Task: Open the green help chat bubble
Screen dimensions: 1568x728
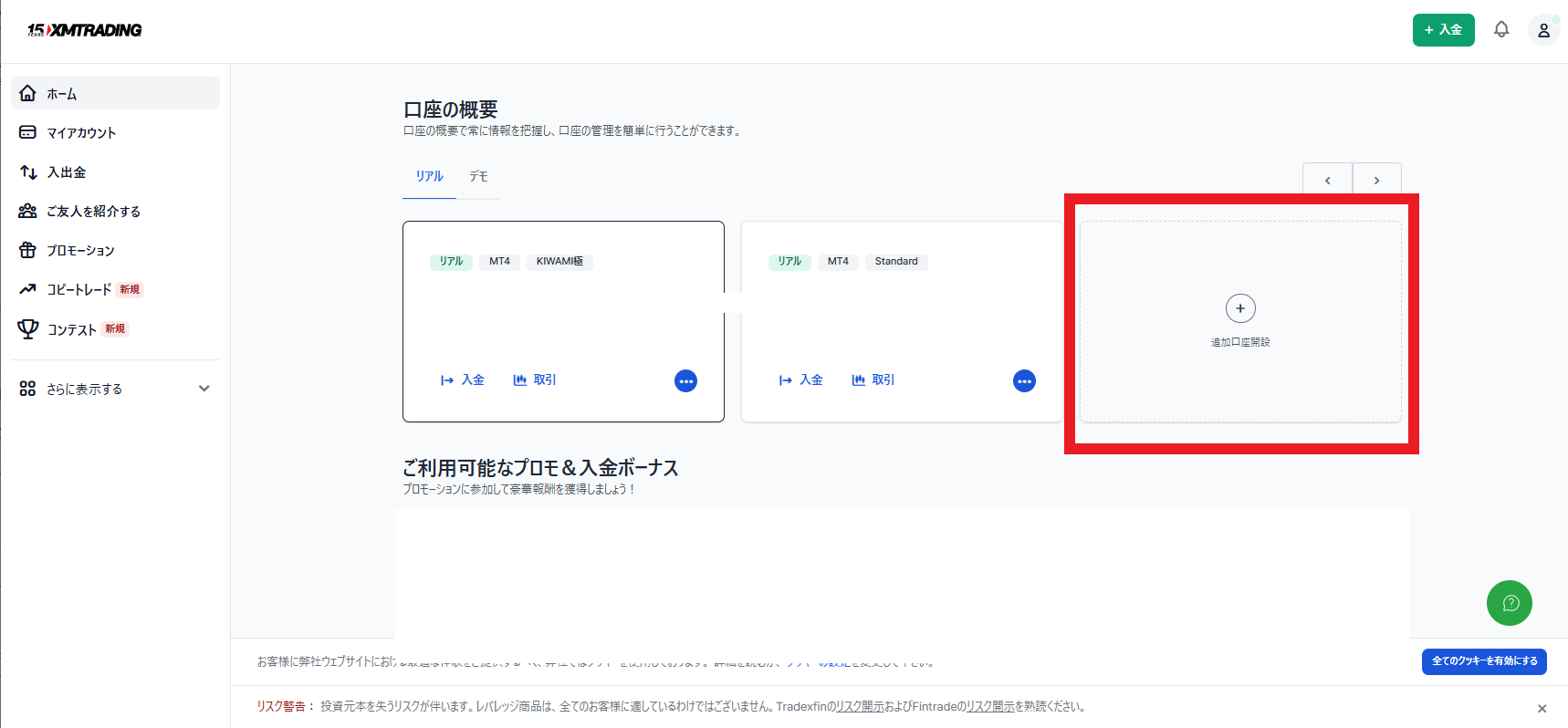Action: pyautogui.click(x=1509, y=603)
